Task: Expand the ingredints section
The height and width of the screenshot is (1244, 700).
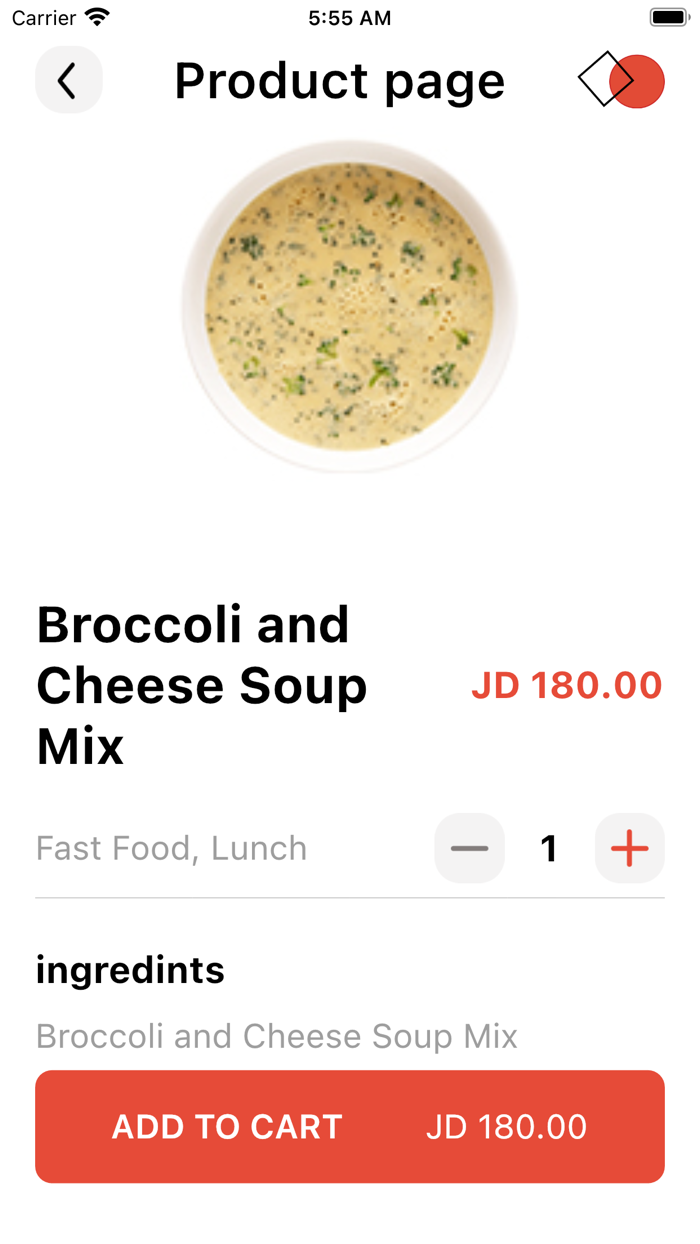Action: [130, 969]
